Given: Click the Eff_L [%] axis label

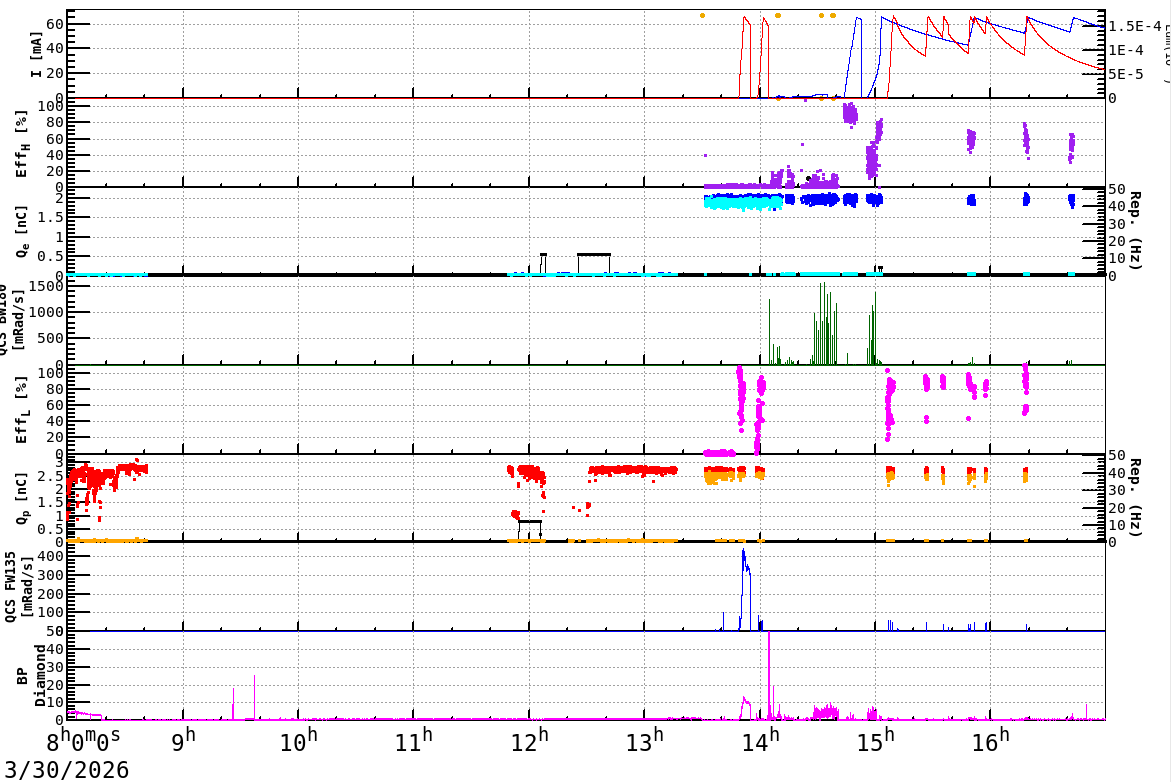Looking at the screenshot, I should [22, 410].
